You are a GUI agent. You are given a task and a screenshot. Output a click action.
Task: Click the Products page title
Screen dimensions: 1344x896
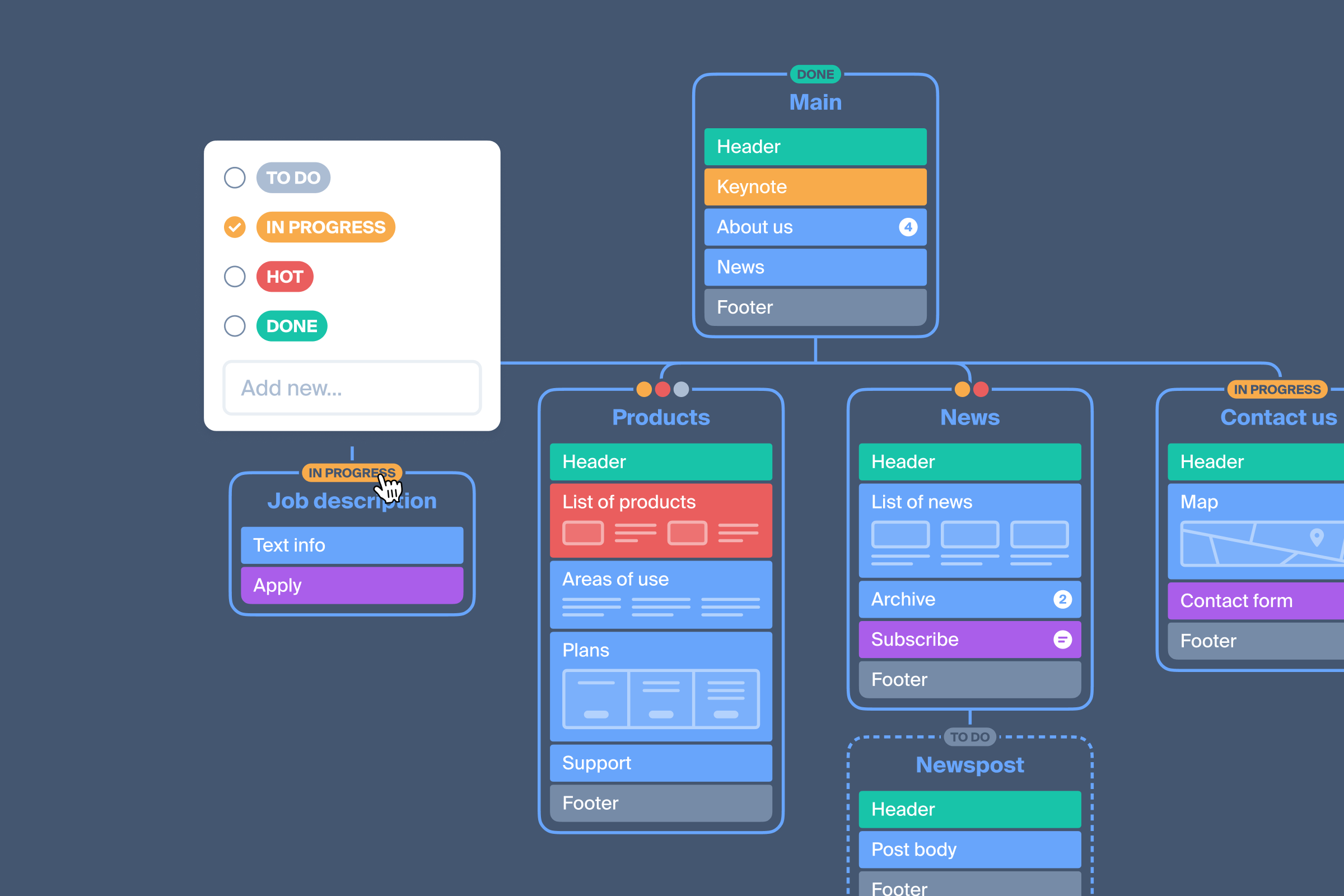coord(661,418)
